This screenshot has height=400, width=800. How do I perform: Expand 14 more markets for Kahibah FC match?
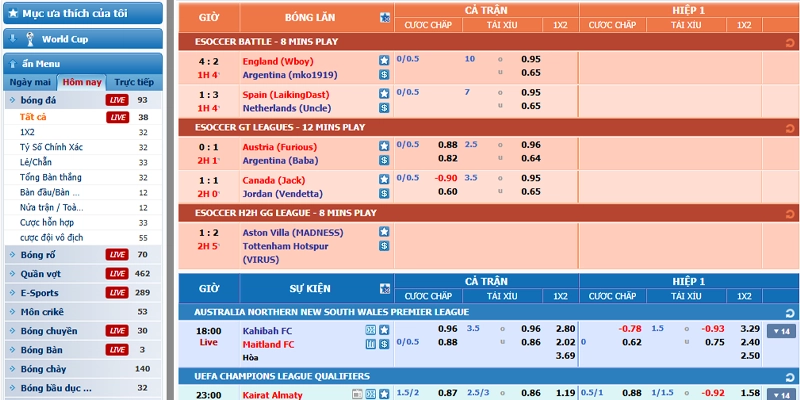click(781, 331)
